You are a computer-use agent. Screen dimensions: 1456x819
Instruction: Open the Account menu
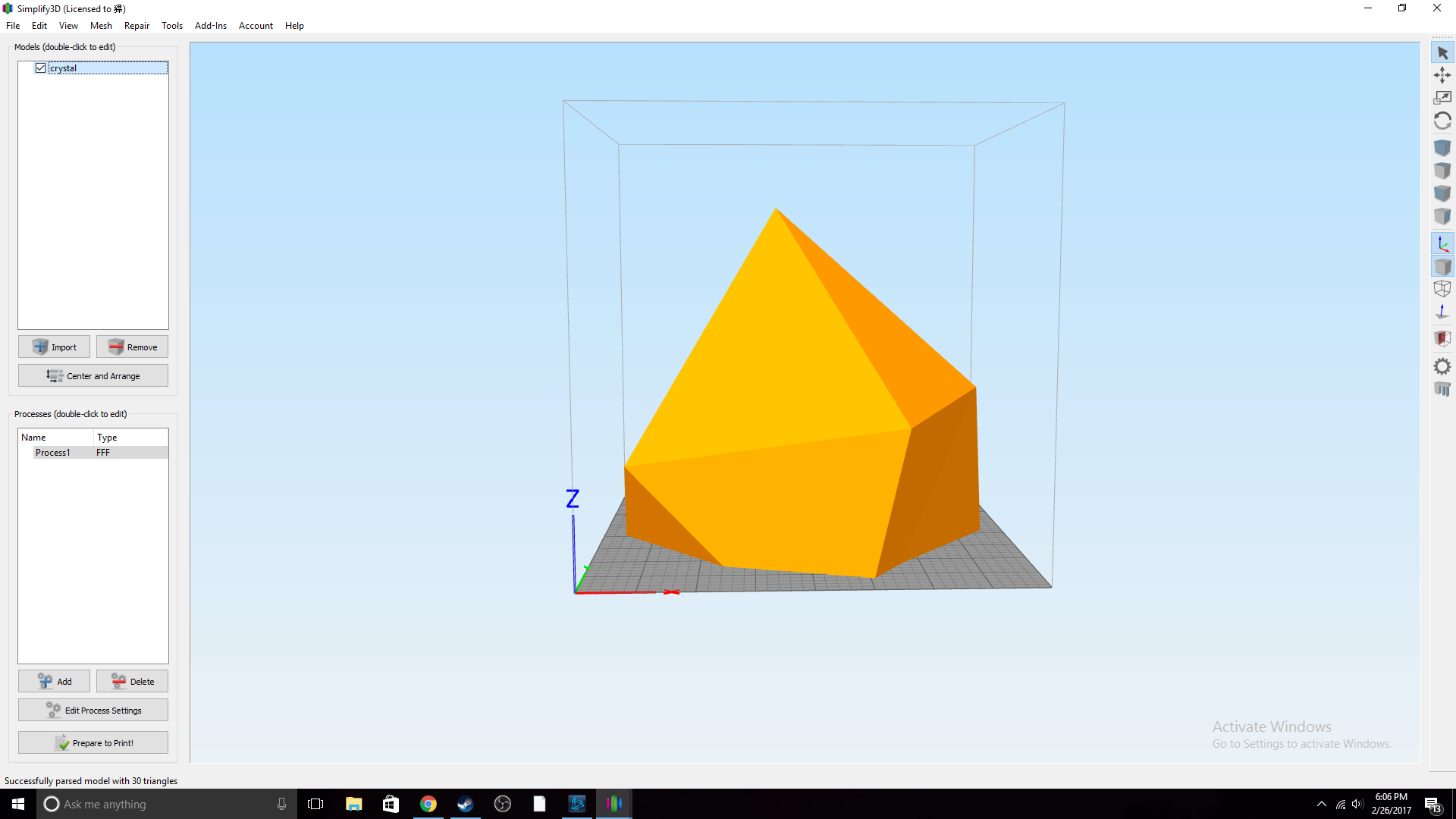pos(256,26)
